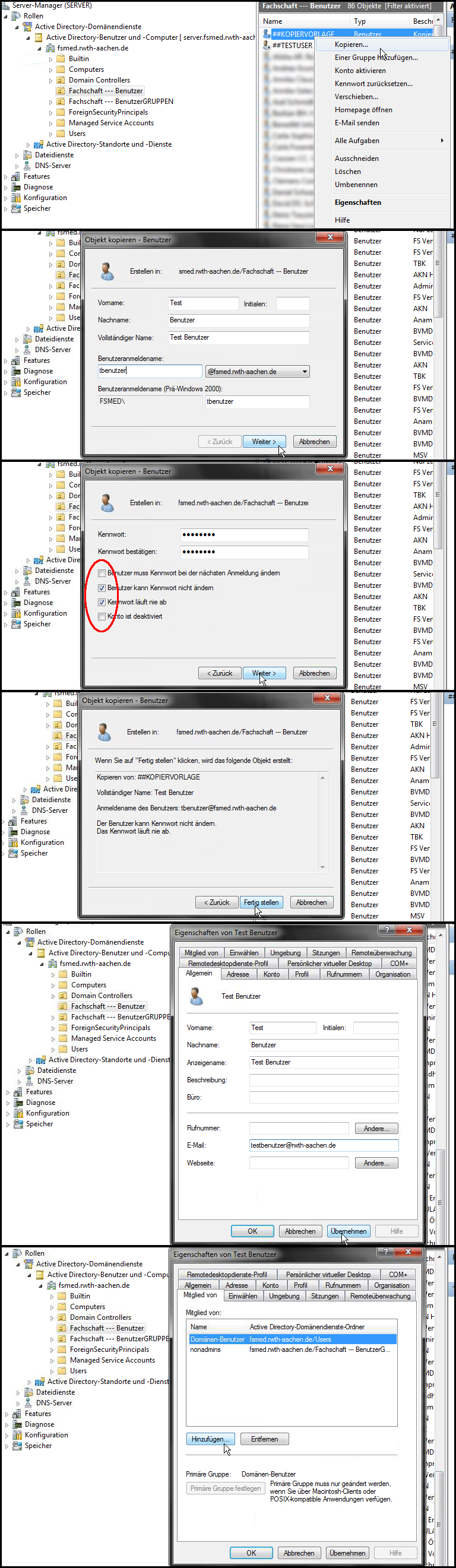Image resolution: width=456 pixels, height=1568 pixels.
Task: Click the Fertig stellen button
Action: click(x=261, y=902)
